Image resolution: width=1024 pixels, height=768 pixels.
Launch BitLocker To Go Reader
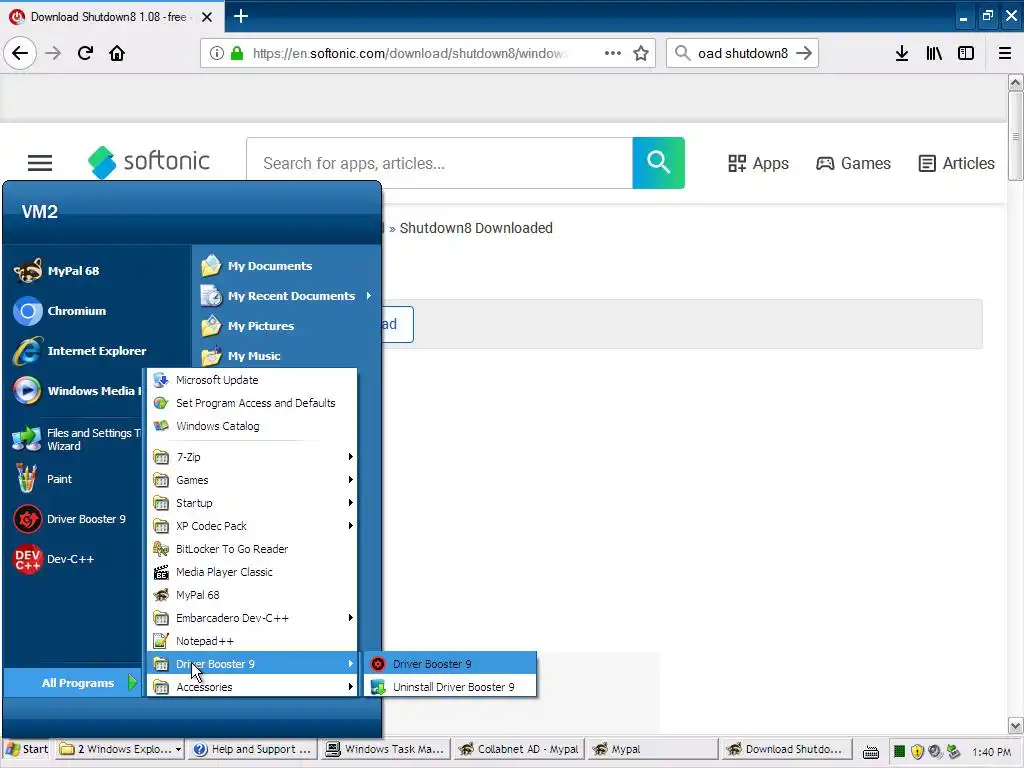click(x=252, y=549)
